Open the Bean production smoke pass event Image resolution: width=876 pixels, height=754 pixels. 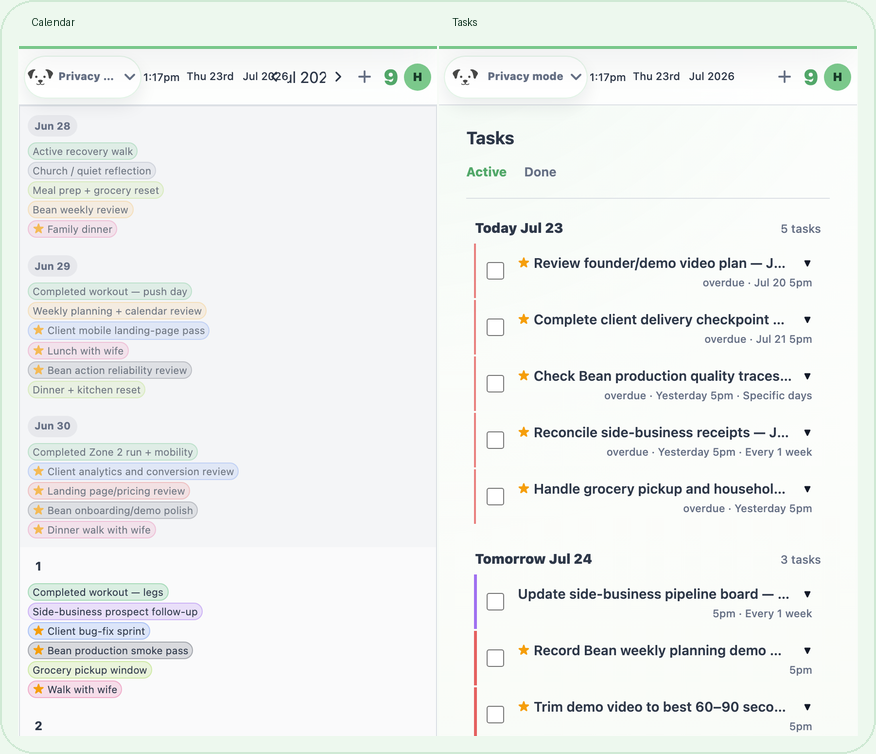(x=111, y=651)
